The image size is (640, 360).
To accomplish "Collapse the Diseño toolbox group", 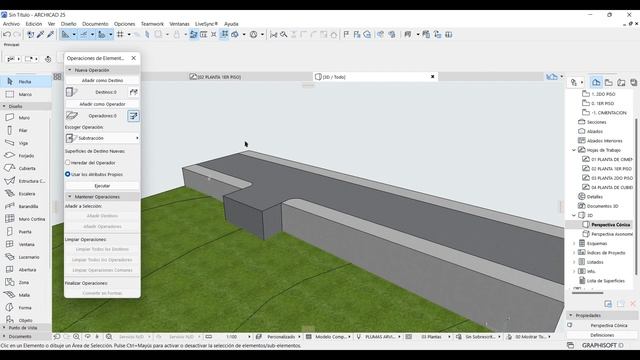I will (x=4, y=106).
